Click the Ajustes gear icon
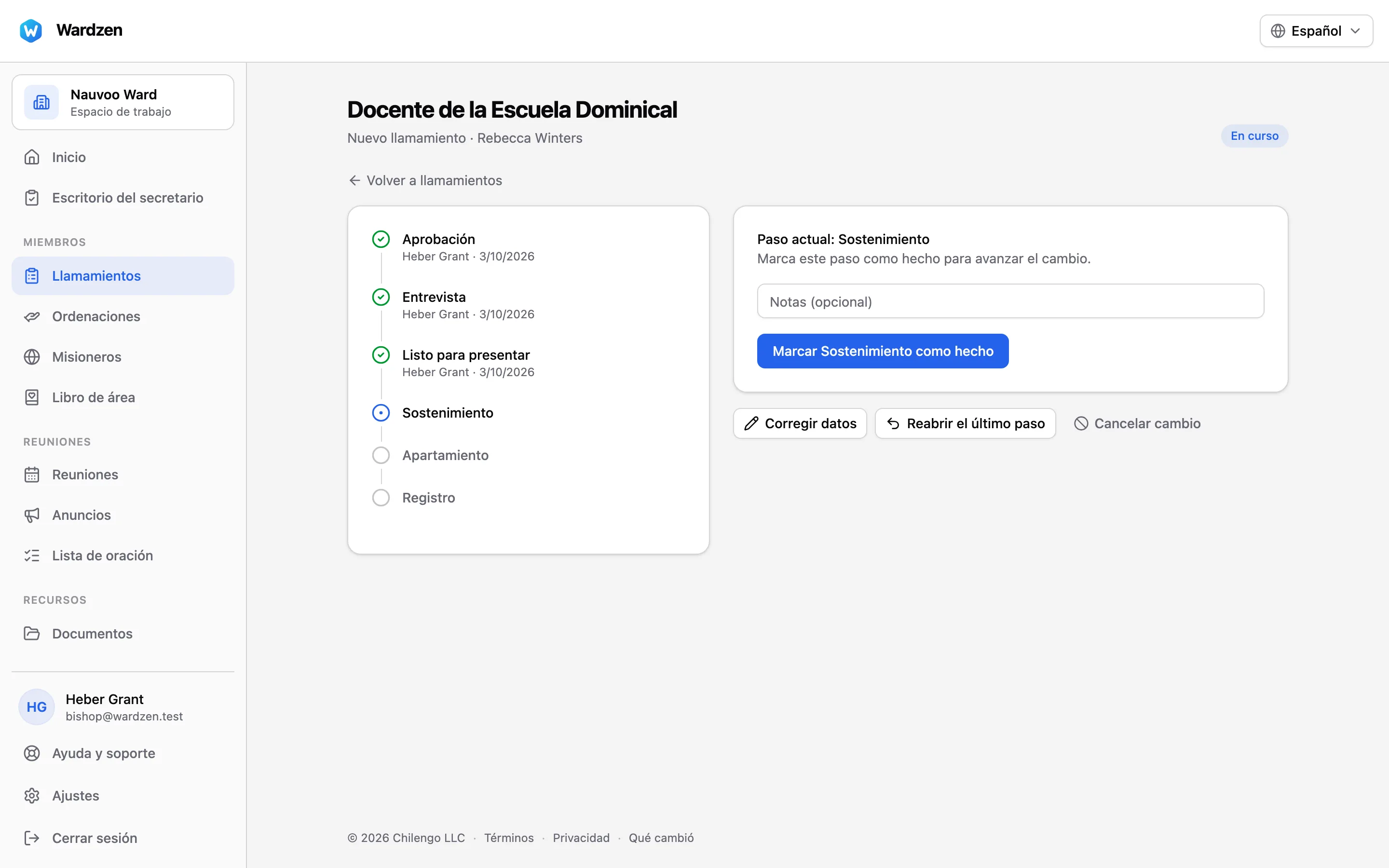 pos(32,796)
